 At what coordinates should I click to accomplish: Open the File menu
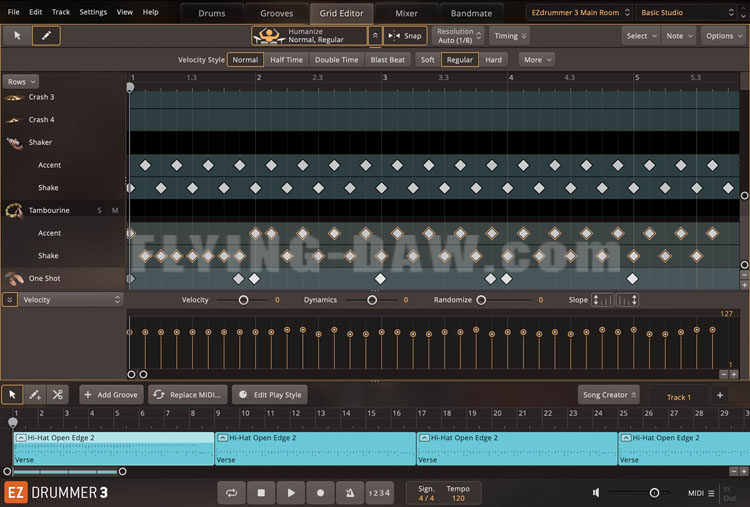13,12
